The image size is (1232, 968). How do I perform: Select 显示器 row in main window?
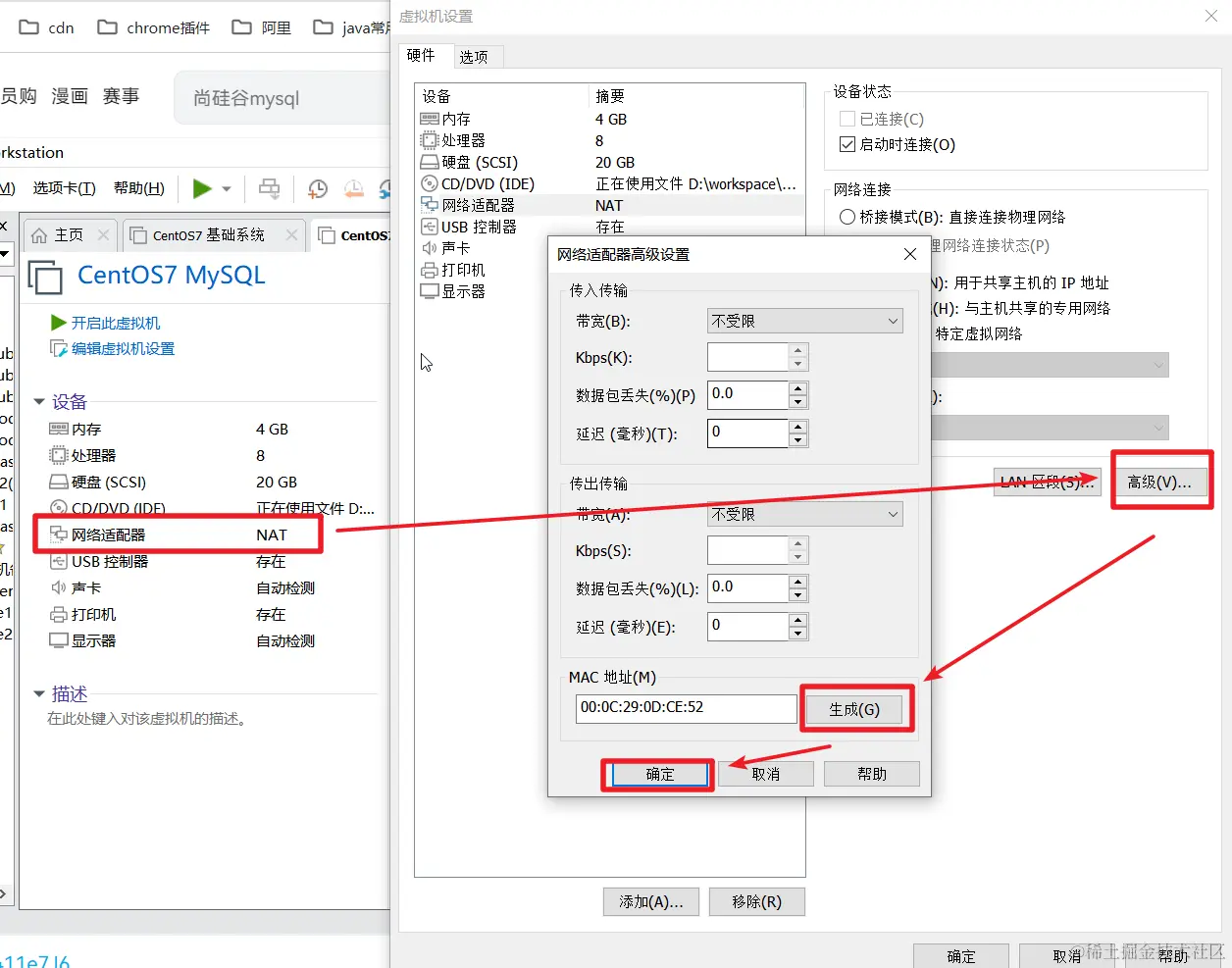(211, 641)
